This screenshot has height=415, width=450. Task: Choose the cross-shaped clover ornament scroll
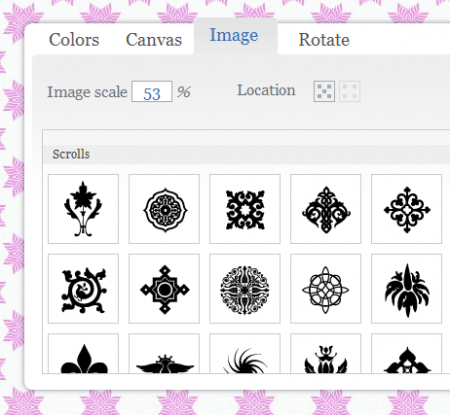coord(406,209)
